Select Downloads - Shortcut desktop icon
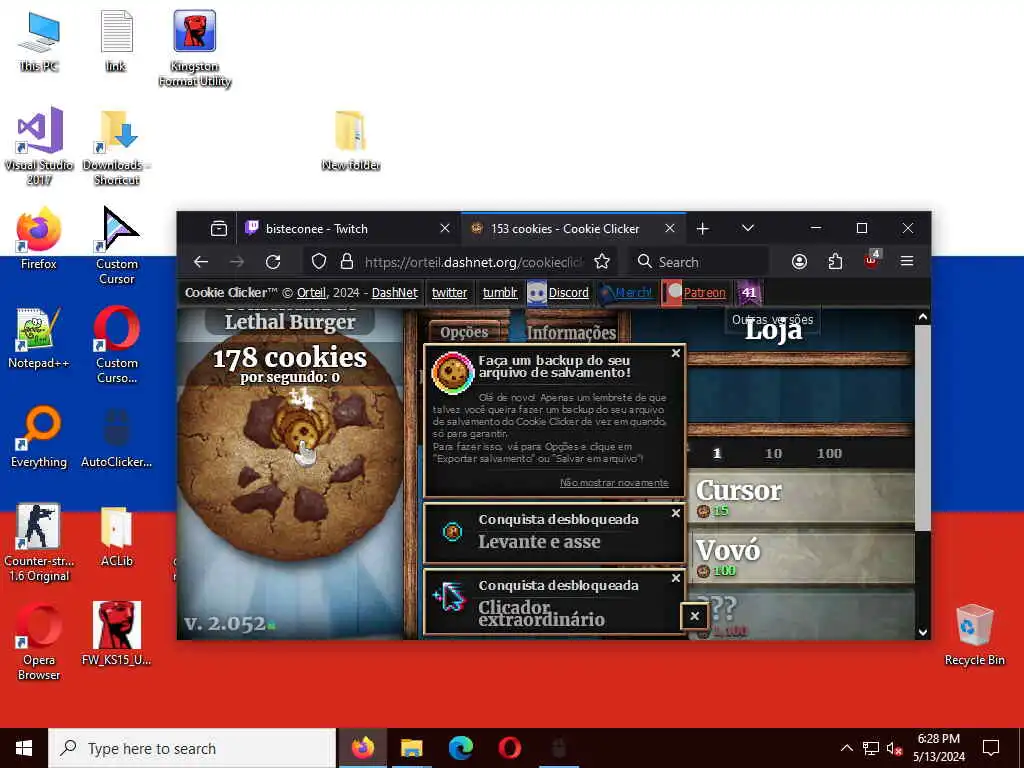The image size is (1024, 768). pos(116,148)
